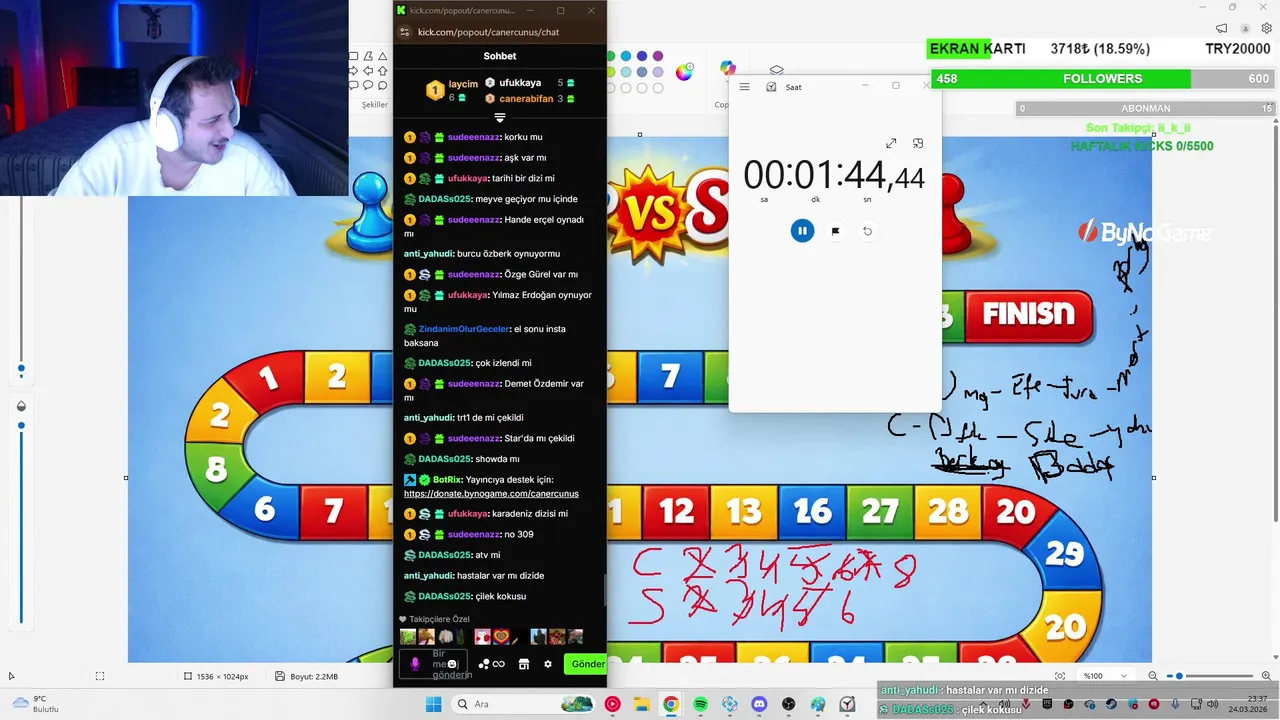Open the BotRix donate.bynogame.com link
Screen dimensions: 1280x720
click(491, 493)
